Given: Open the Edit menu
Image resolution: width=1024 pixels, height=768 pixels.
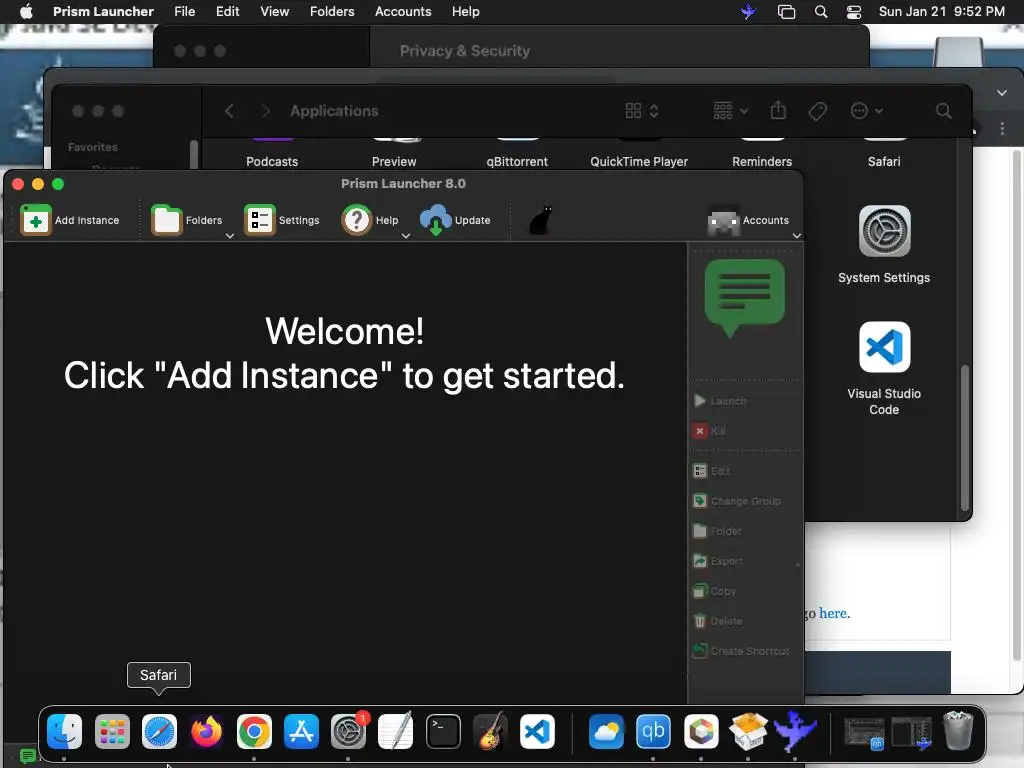Looking at the screenshot, I should 227,11.
